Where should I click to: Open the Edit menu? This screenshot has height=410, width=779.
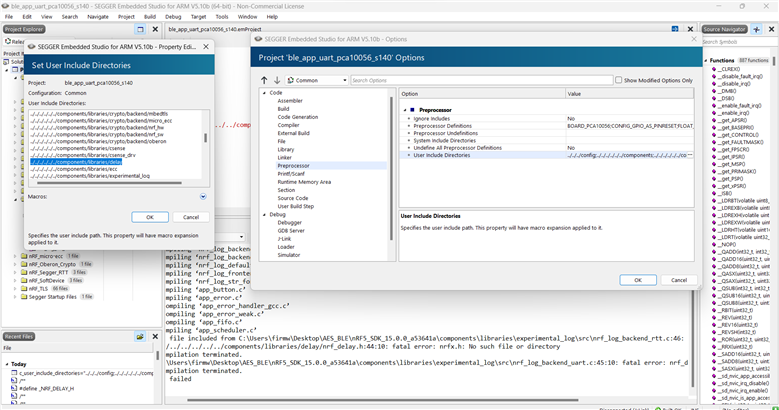pyautogui.click(x=27, y=17)
